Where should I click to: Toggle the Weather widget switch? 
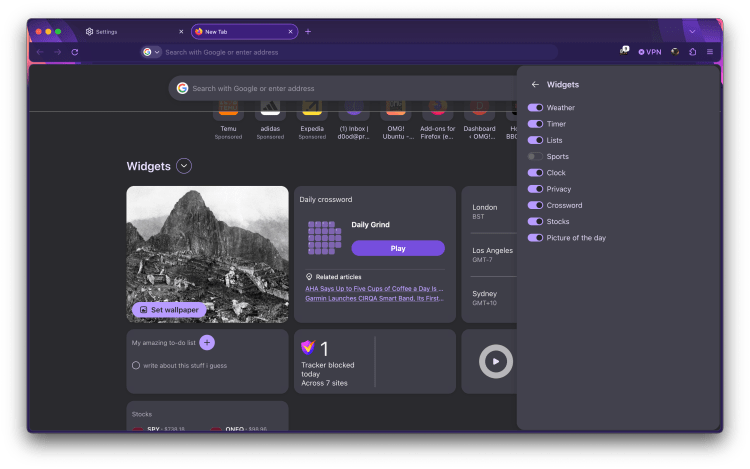coord(535,108)
